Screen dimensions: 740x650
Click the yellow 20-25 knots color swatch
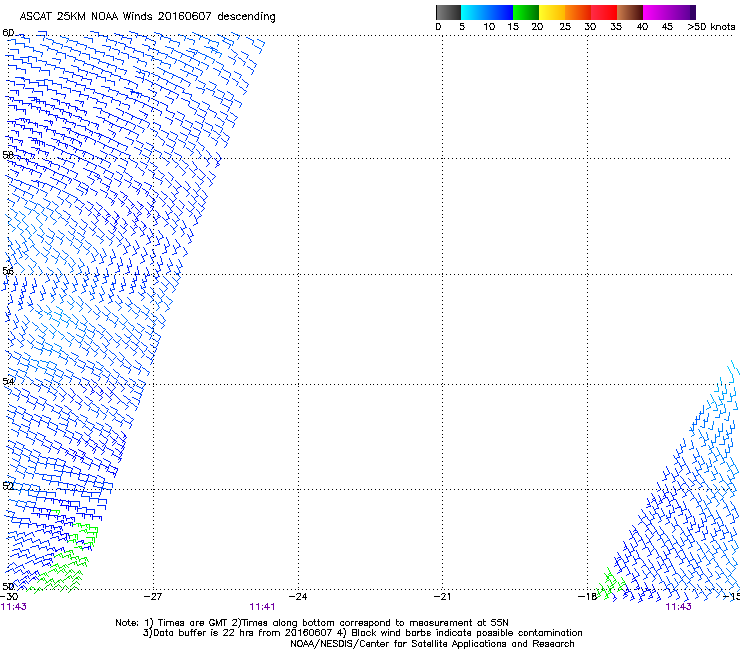[x=552, y=12]
